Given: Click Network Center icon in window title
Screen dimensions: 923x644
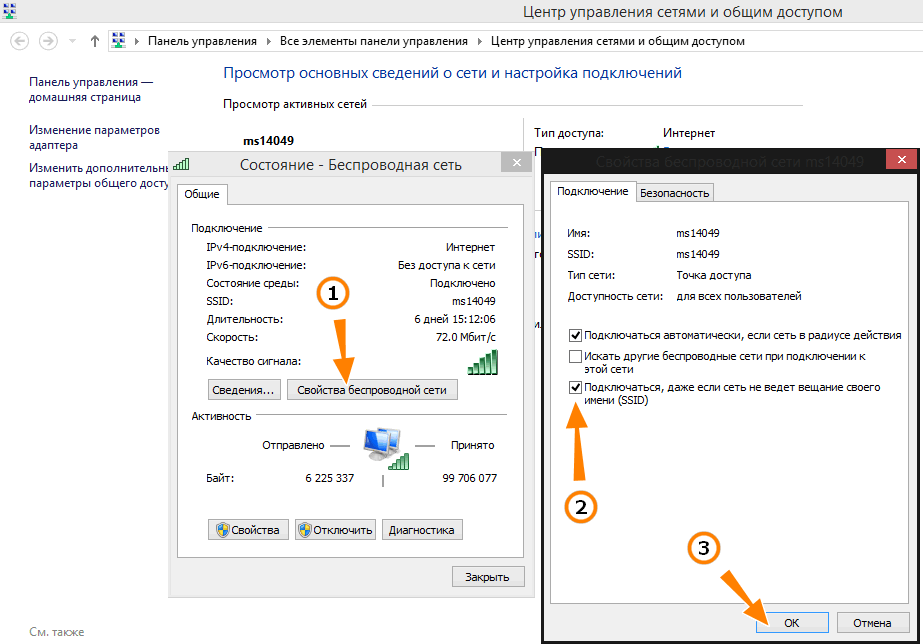Looking at the screenshot, I should (x=9, y=11).
